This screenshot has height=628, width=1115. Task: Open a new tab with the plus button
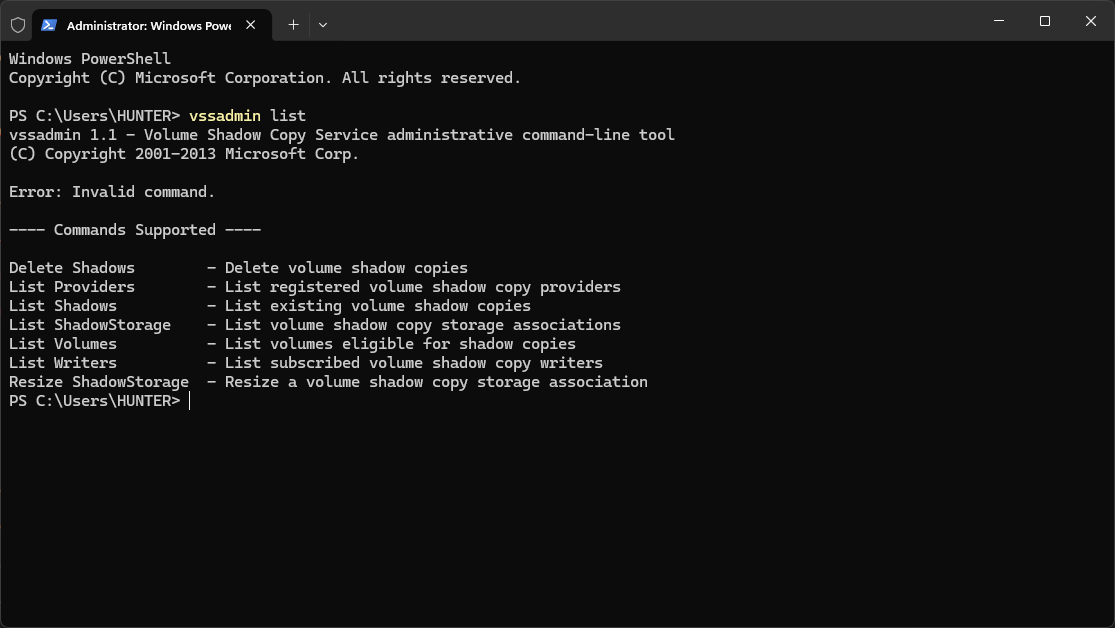293,25
